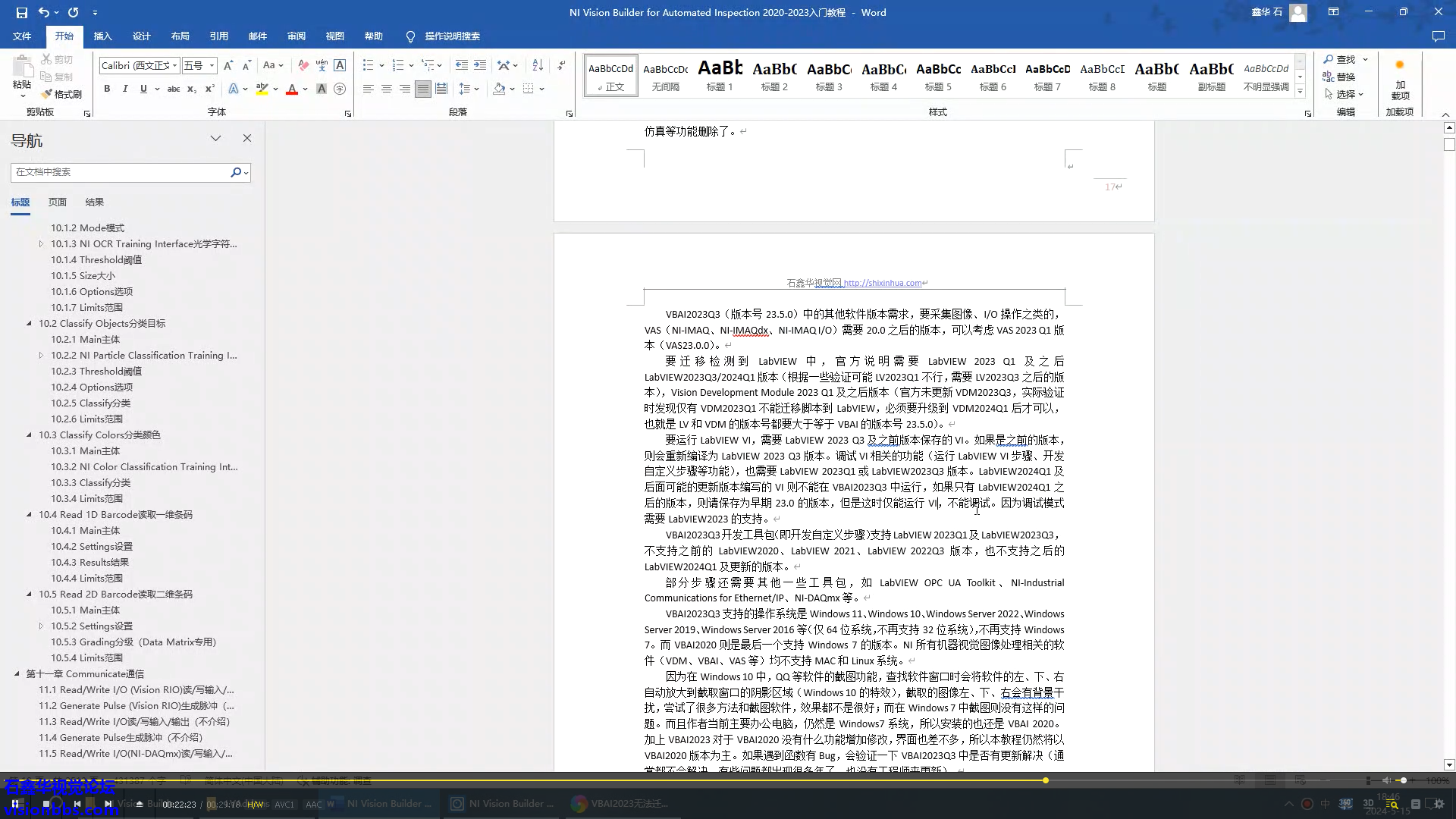The height and width of the screenshot is (819, 1456).
Task: Click the clear formatting eraser icon
Action: point(303,65)
